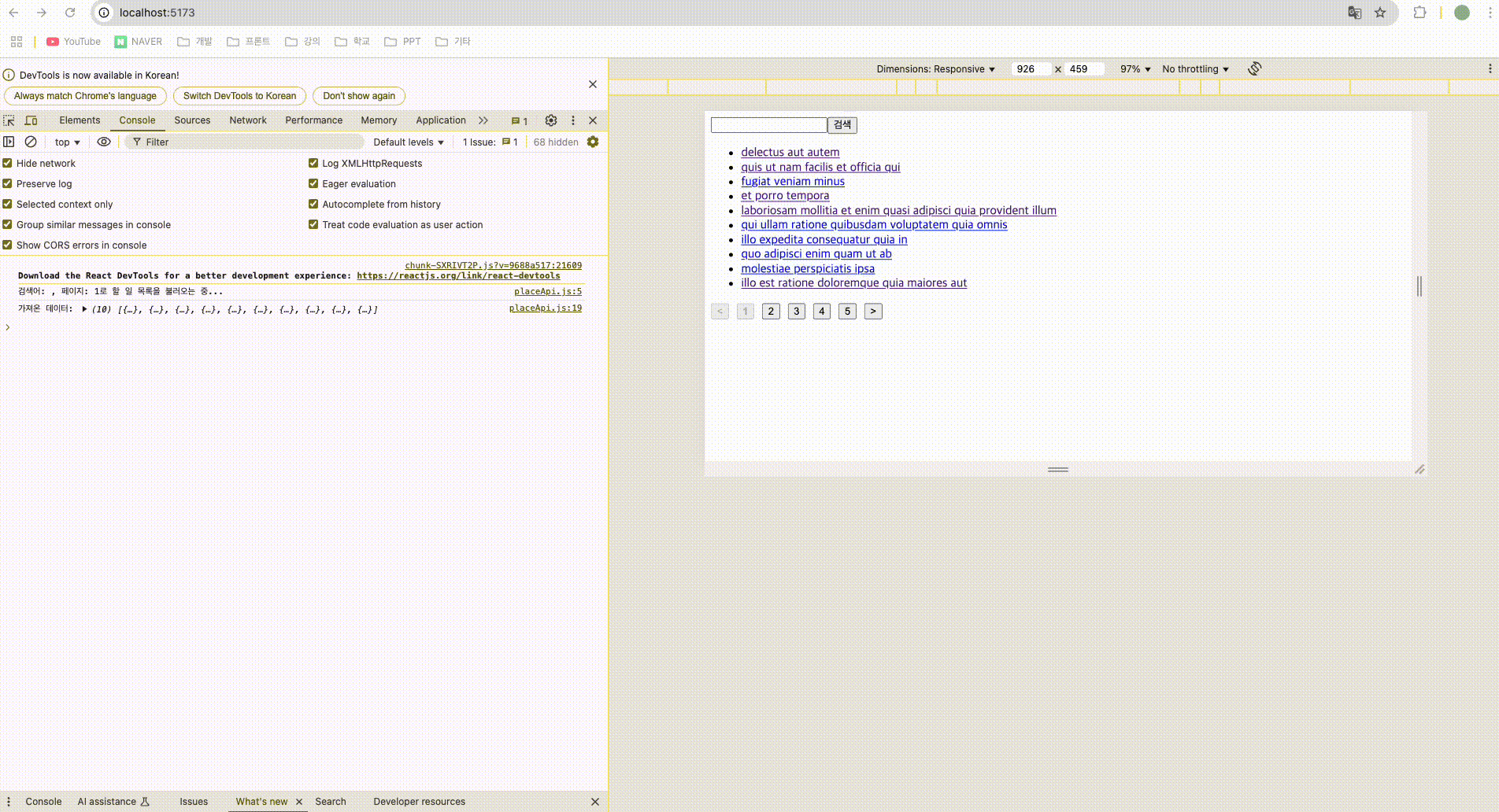Image resolution: width=1499 pixels, height=812 pixels.
Task: Switch to the Elements tab
Action: [80, 120]
